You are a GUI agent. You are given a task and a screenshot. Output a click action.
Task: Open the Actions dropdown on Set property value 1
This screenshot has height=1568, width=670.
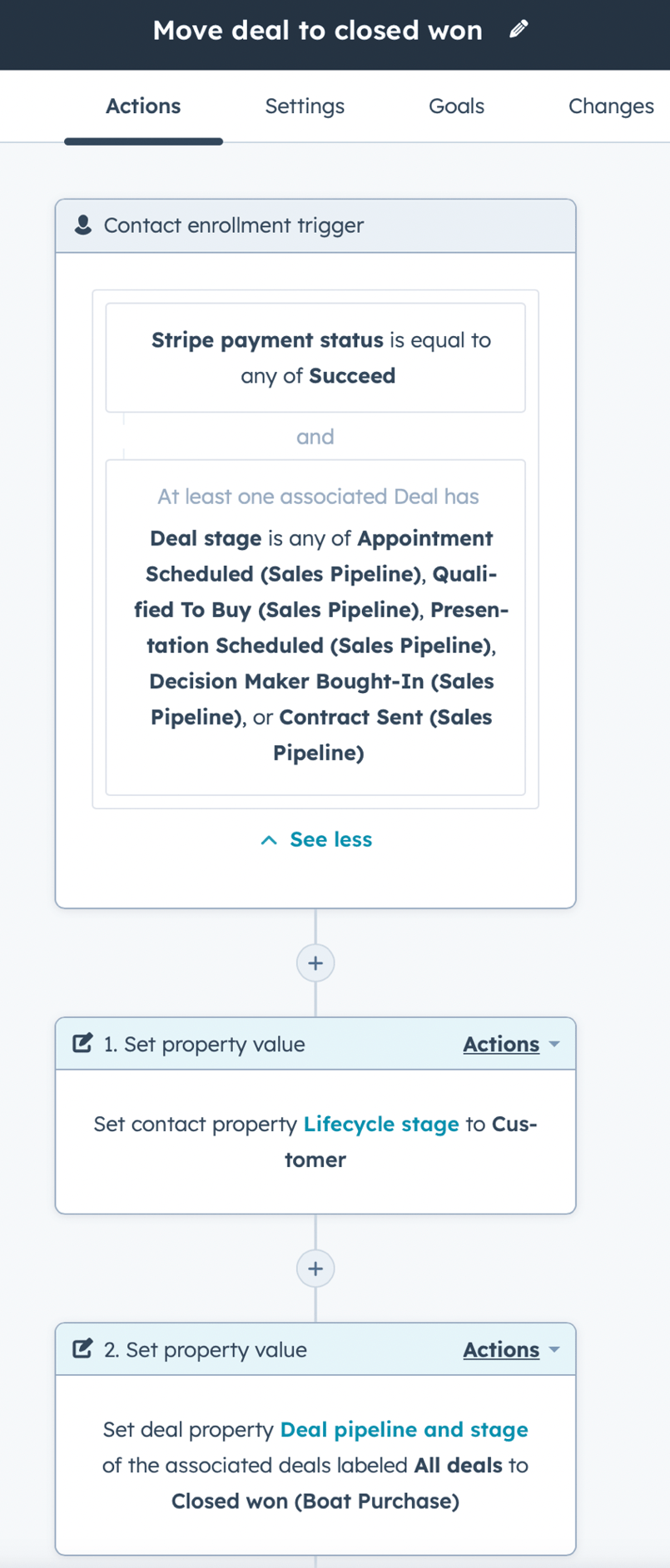(x=501, y=1044)
